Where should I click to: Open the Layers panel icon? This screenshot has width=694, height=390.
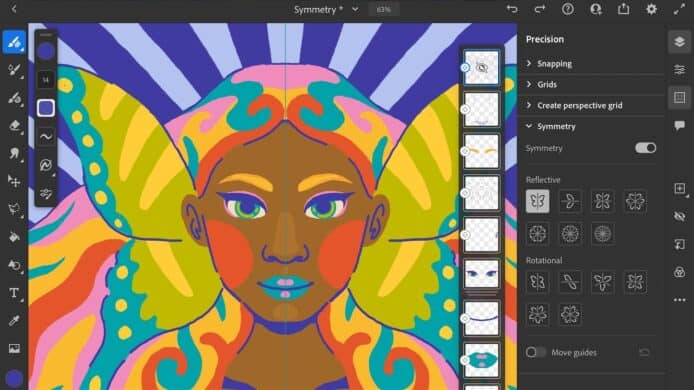(679, 42)
